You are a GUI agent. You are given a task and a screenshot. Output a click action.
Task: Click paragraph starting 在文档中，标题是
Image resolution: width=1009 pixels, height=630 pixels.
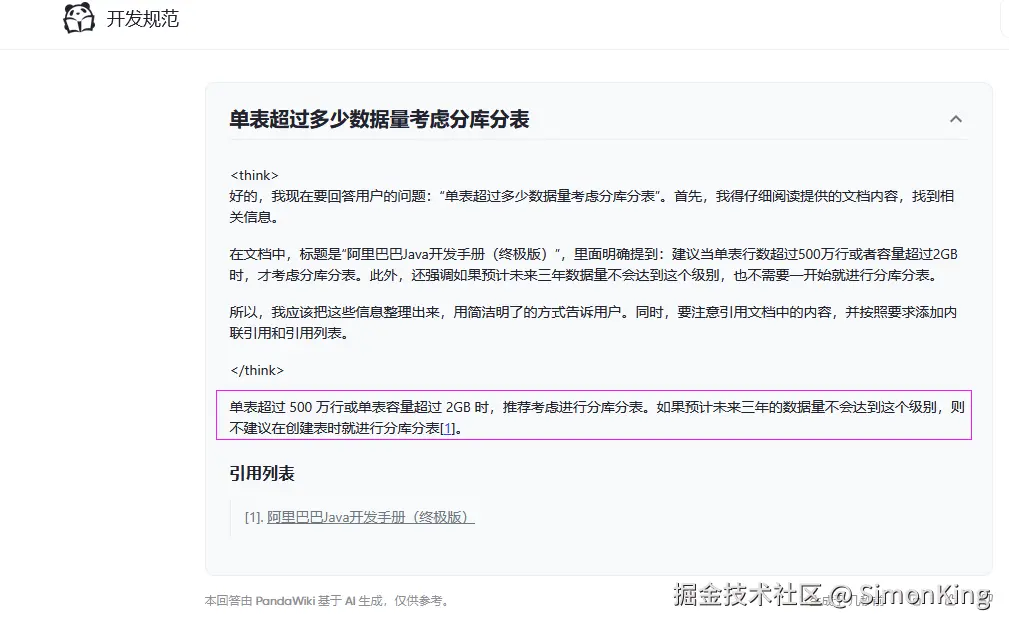593,264
